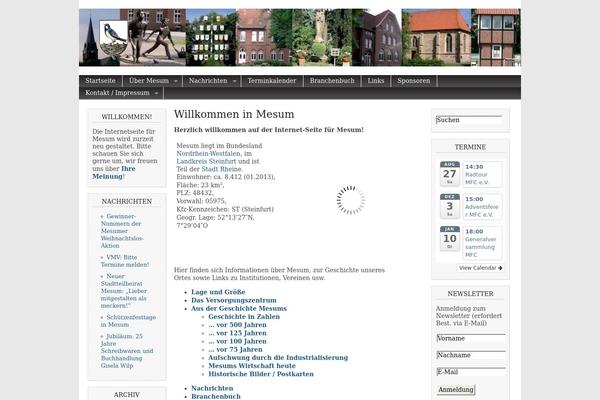Click the Suchen search field
This screenshot has width=600, height=400.
[469, 120]
